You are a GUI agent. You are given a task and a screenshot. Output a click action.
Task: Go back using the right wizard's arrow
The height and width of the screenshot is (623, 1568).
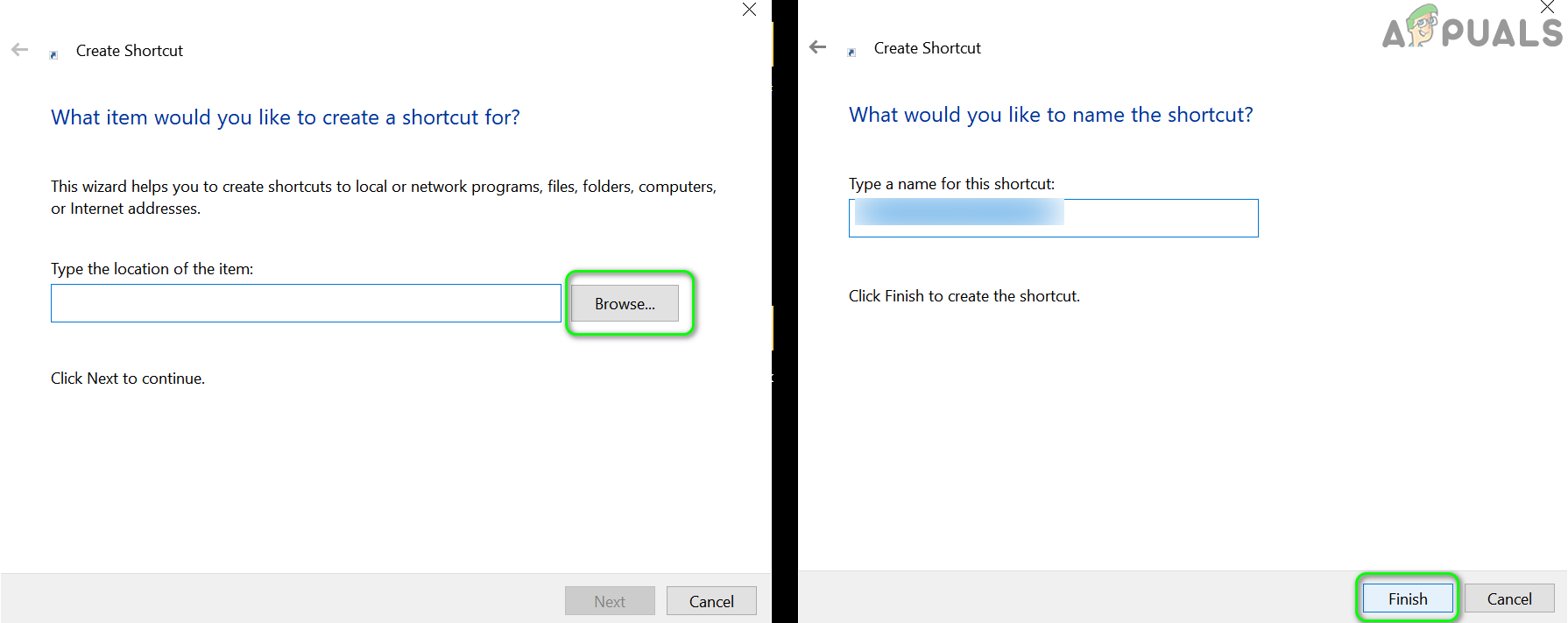click(x=818, y=47)
